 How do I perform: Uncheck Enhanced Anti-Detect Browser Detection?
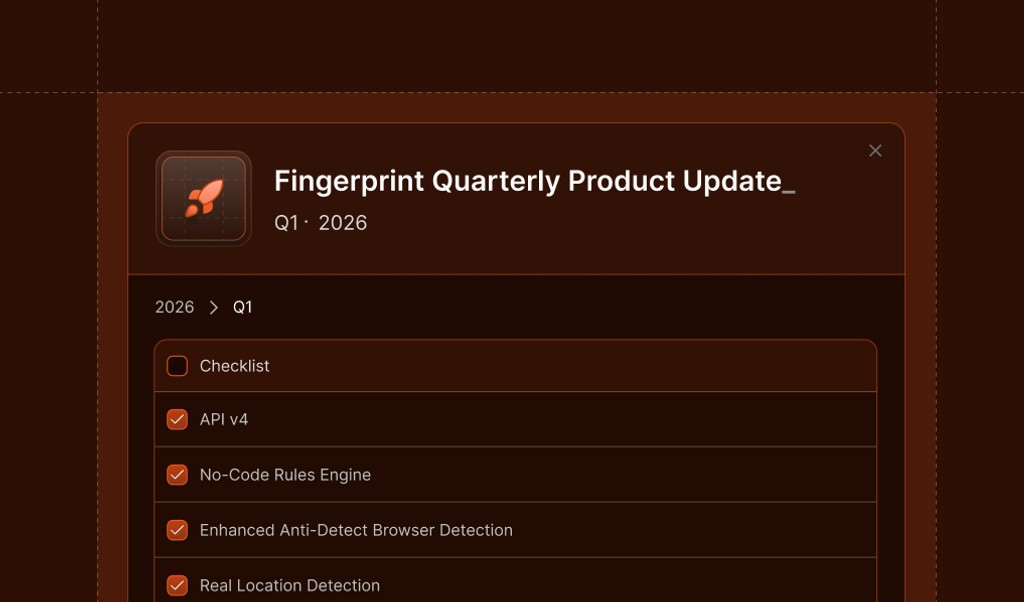point(177,530)
